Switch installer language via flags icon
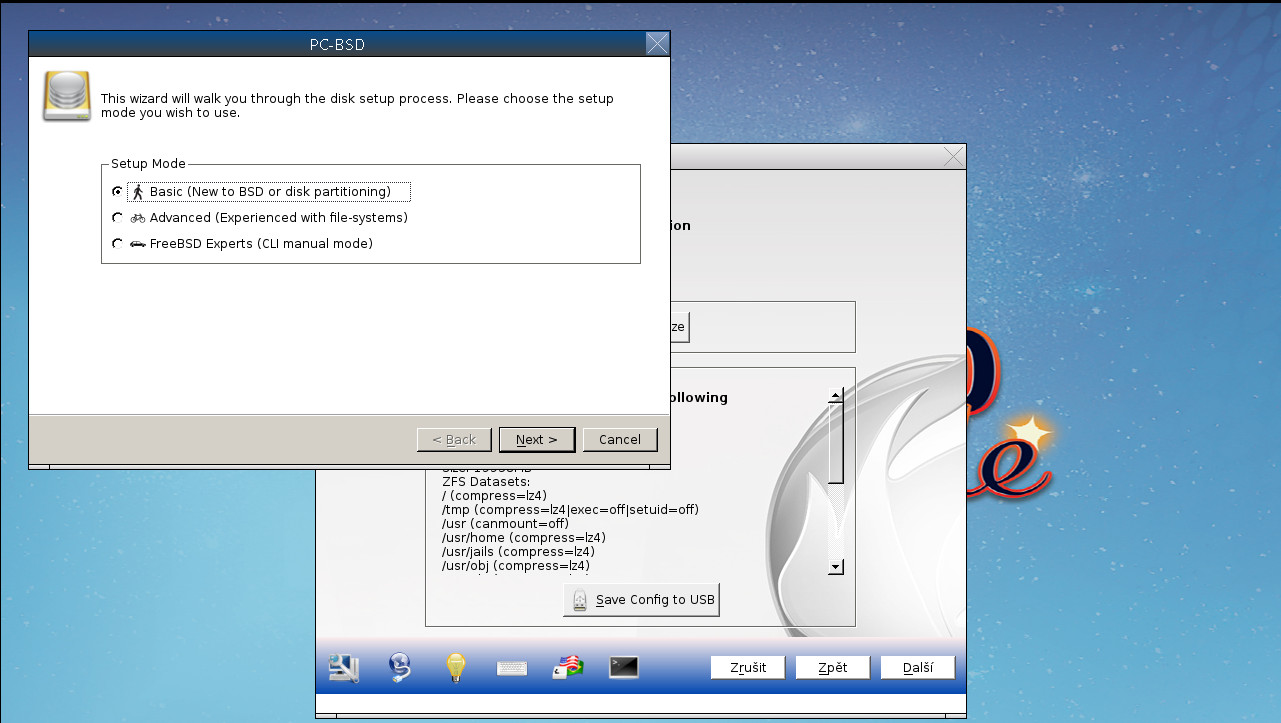This screenshot has height=723, width=1281. coord(567,667)
